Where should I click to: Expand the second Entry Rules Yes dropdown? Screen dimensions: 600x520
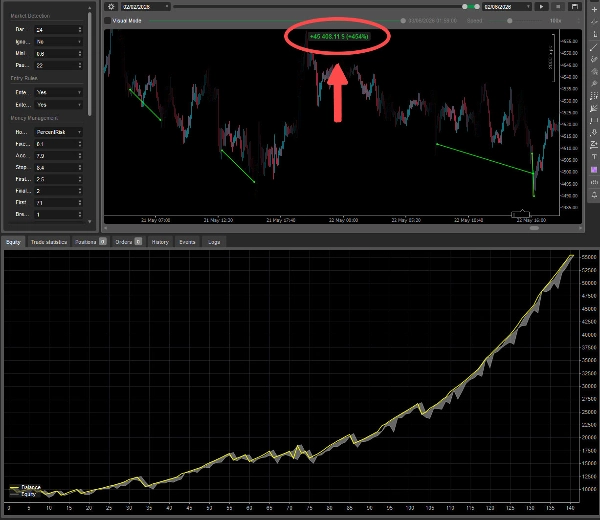tap(59, 104)
